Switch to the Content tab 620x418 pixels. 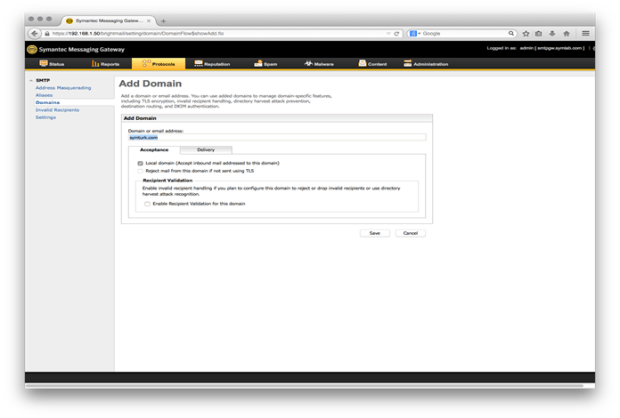tap(373, 64)
